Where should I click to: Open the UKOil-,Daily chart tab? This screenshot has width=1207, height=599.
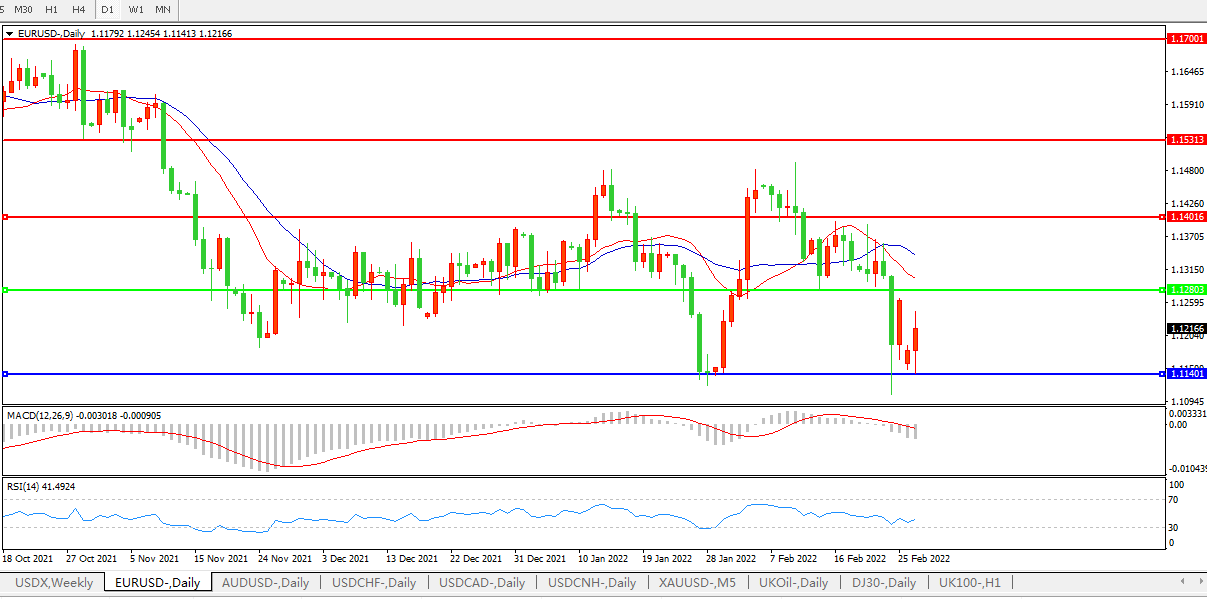point(793,582)
